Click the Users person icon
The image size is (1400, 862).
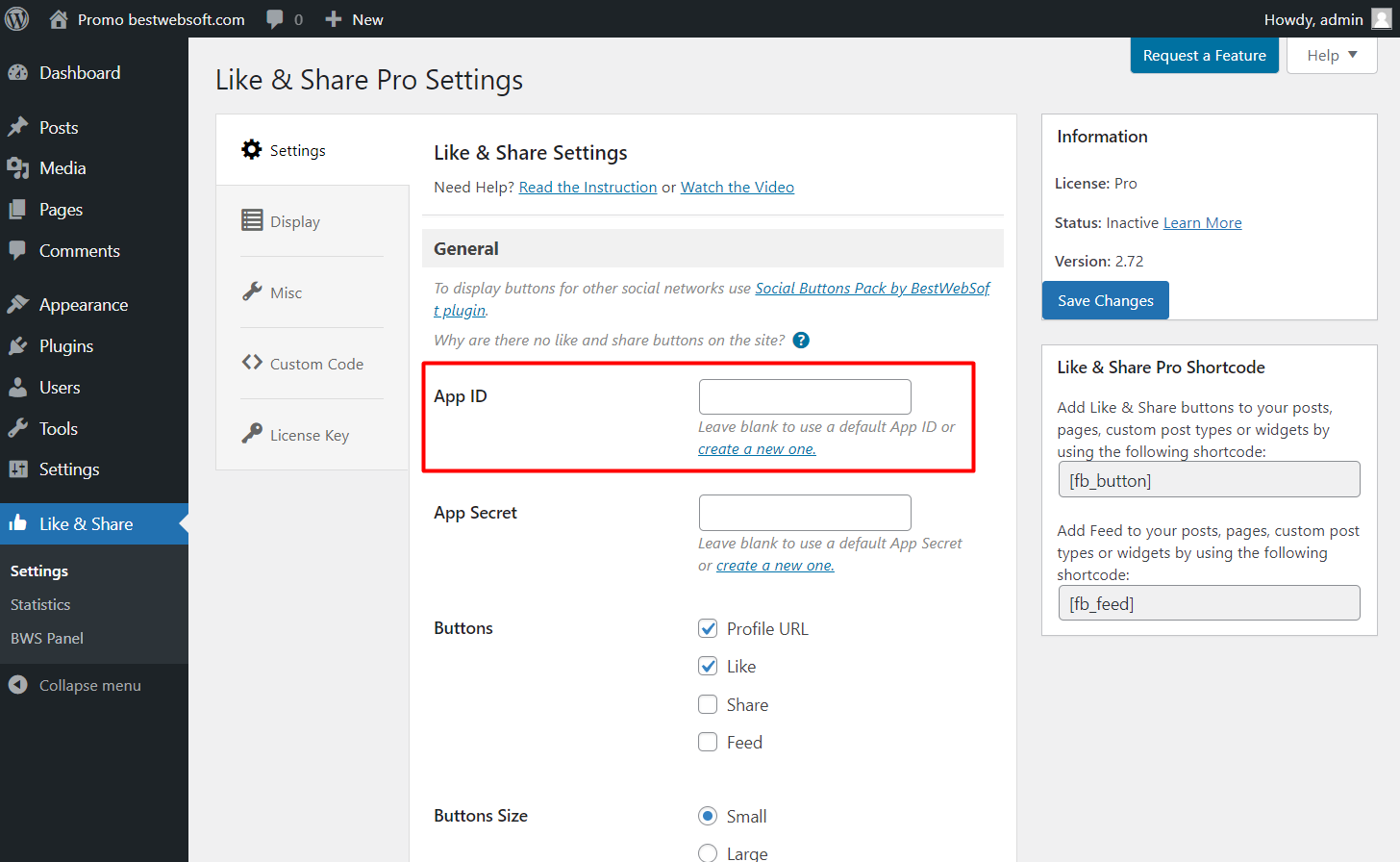[x=18, y=388]
